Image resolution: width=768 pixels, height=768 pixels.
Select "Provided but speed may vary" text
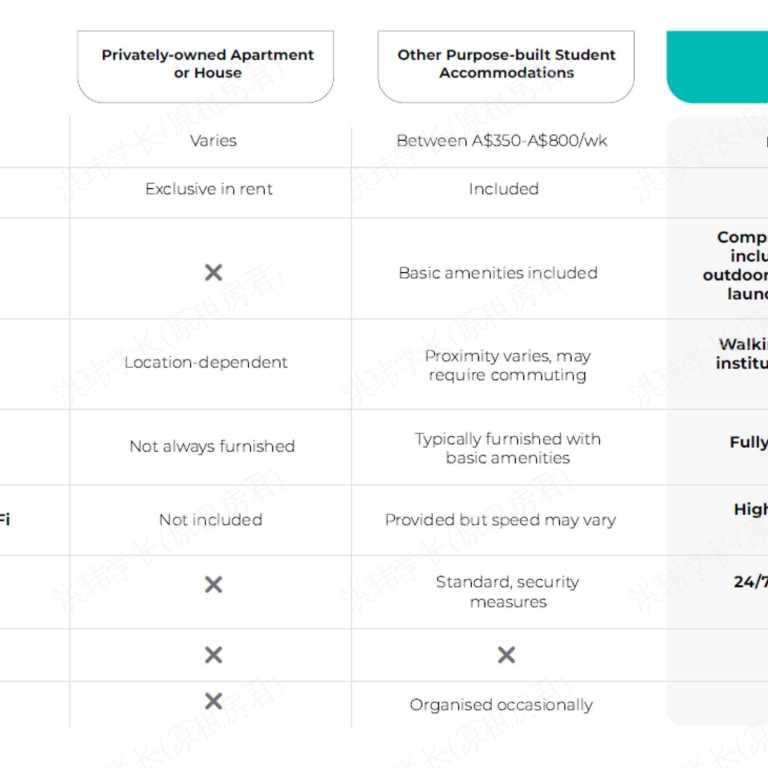click(x=500, y=520)
